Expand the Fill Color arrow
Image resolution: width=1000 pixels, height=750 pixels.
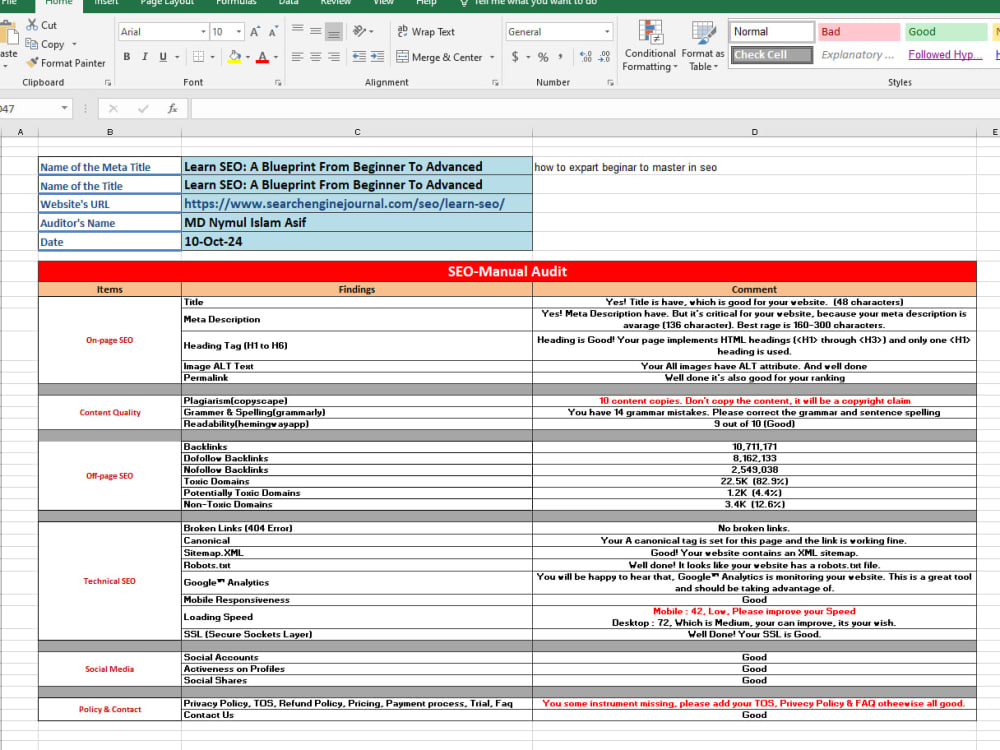(x=247, y=57)
